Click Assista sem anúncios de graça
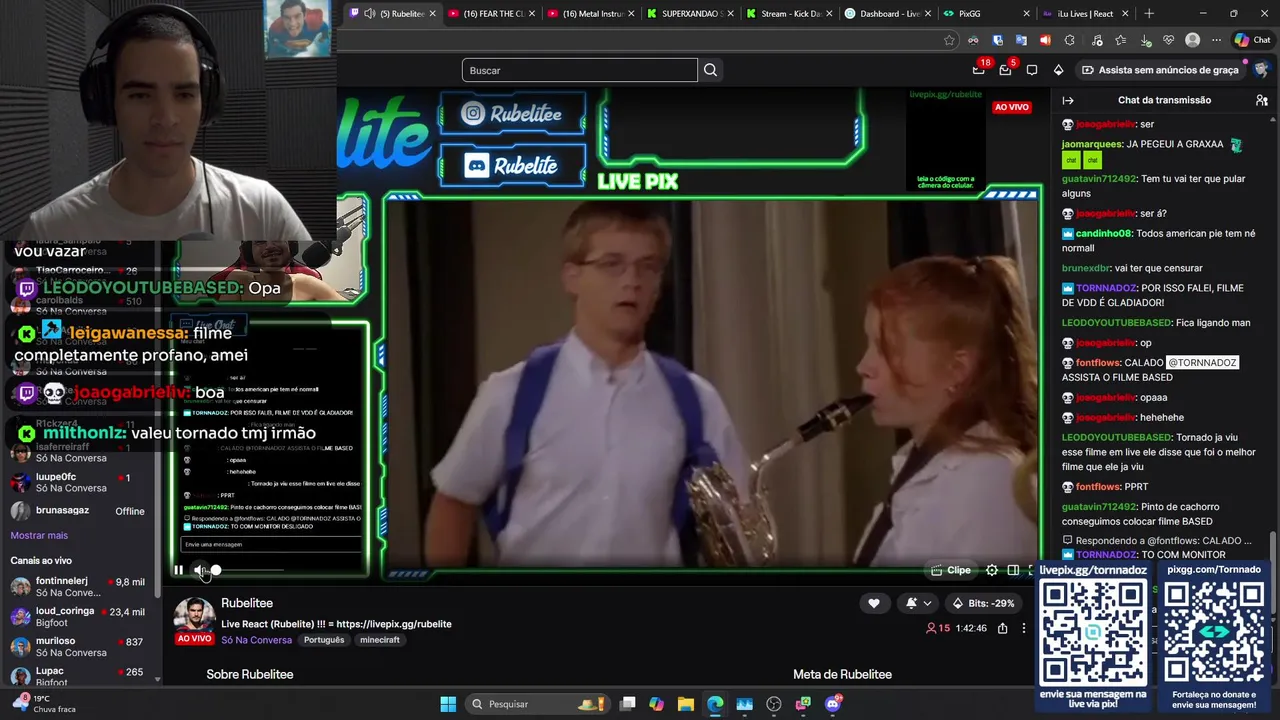This screenshot has width=1280, height=720. coord(1160,70)
